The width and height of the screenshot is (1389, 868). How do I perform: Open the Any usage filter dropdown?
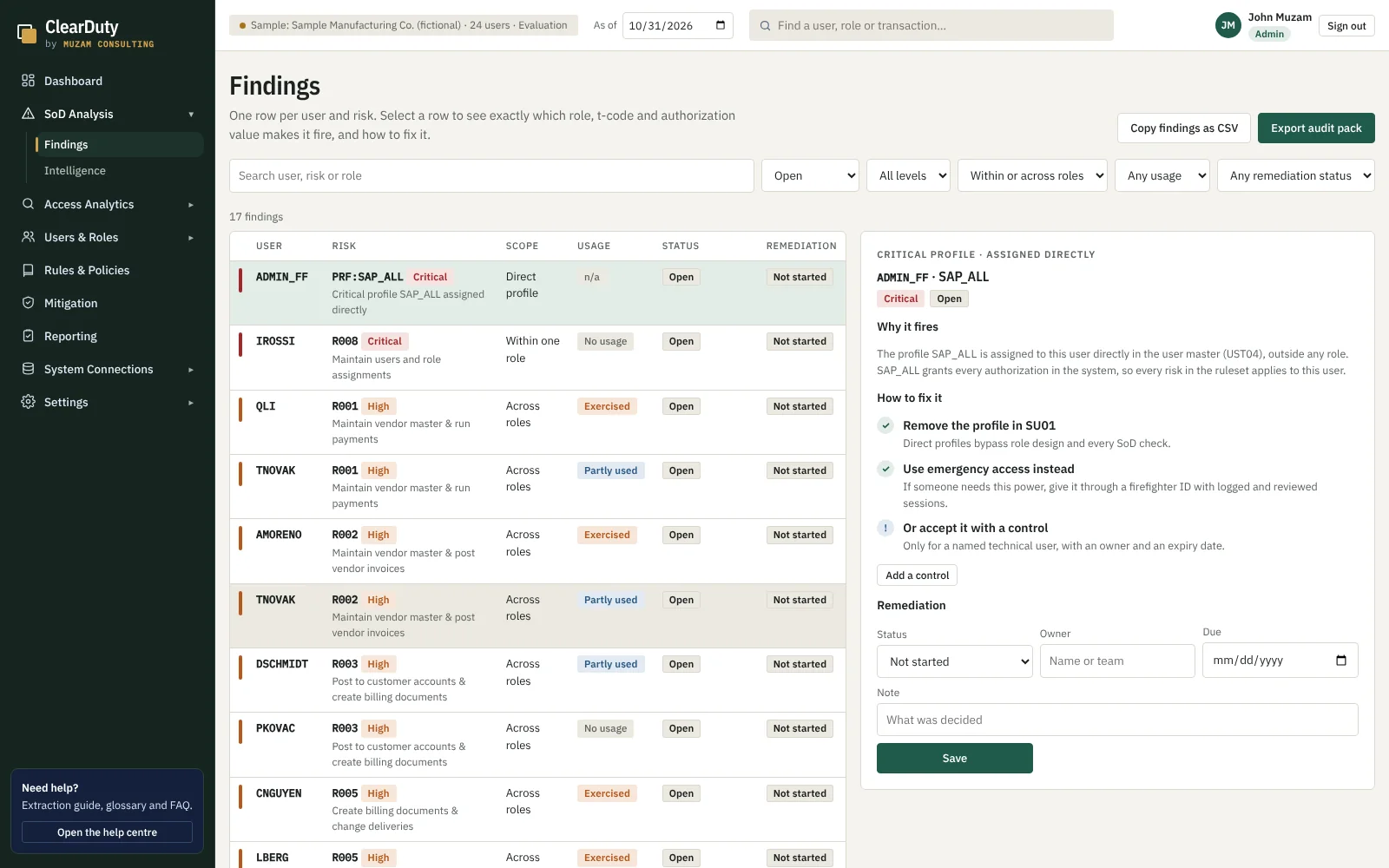point(1162,175)
